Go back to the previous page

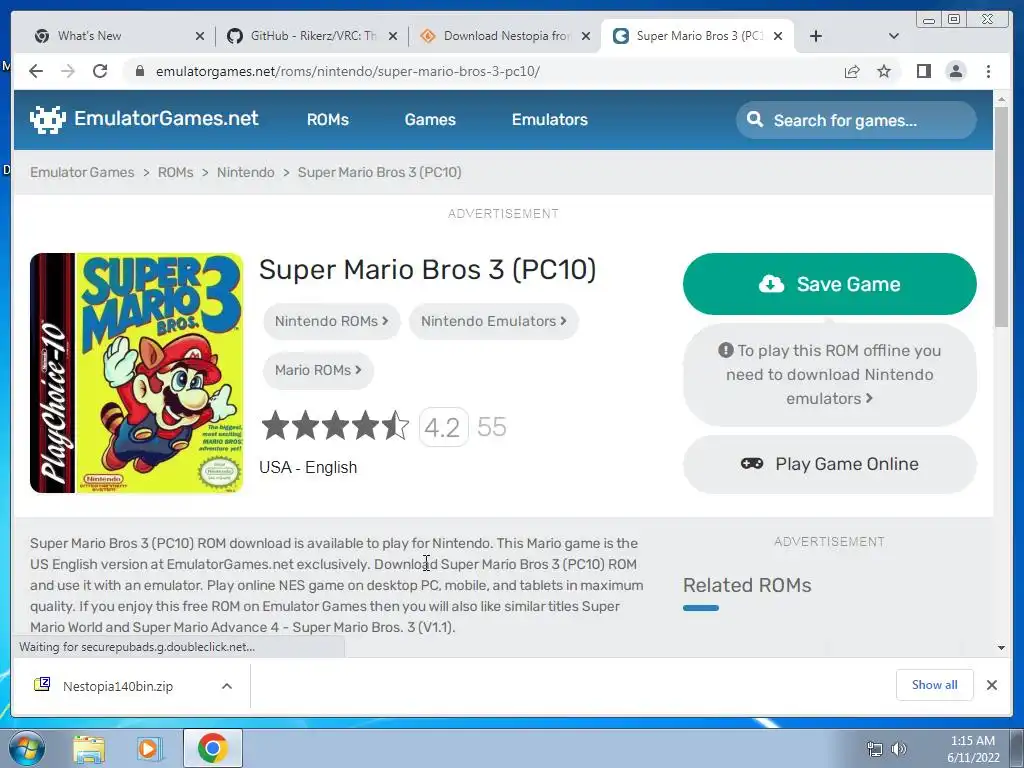coord(36,71)
